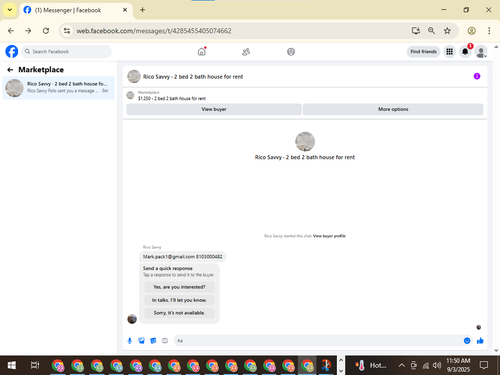This screenshot has width=500, height=375.
Task: Click the purple conversation info icon
Action: 477,76
